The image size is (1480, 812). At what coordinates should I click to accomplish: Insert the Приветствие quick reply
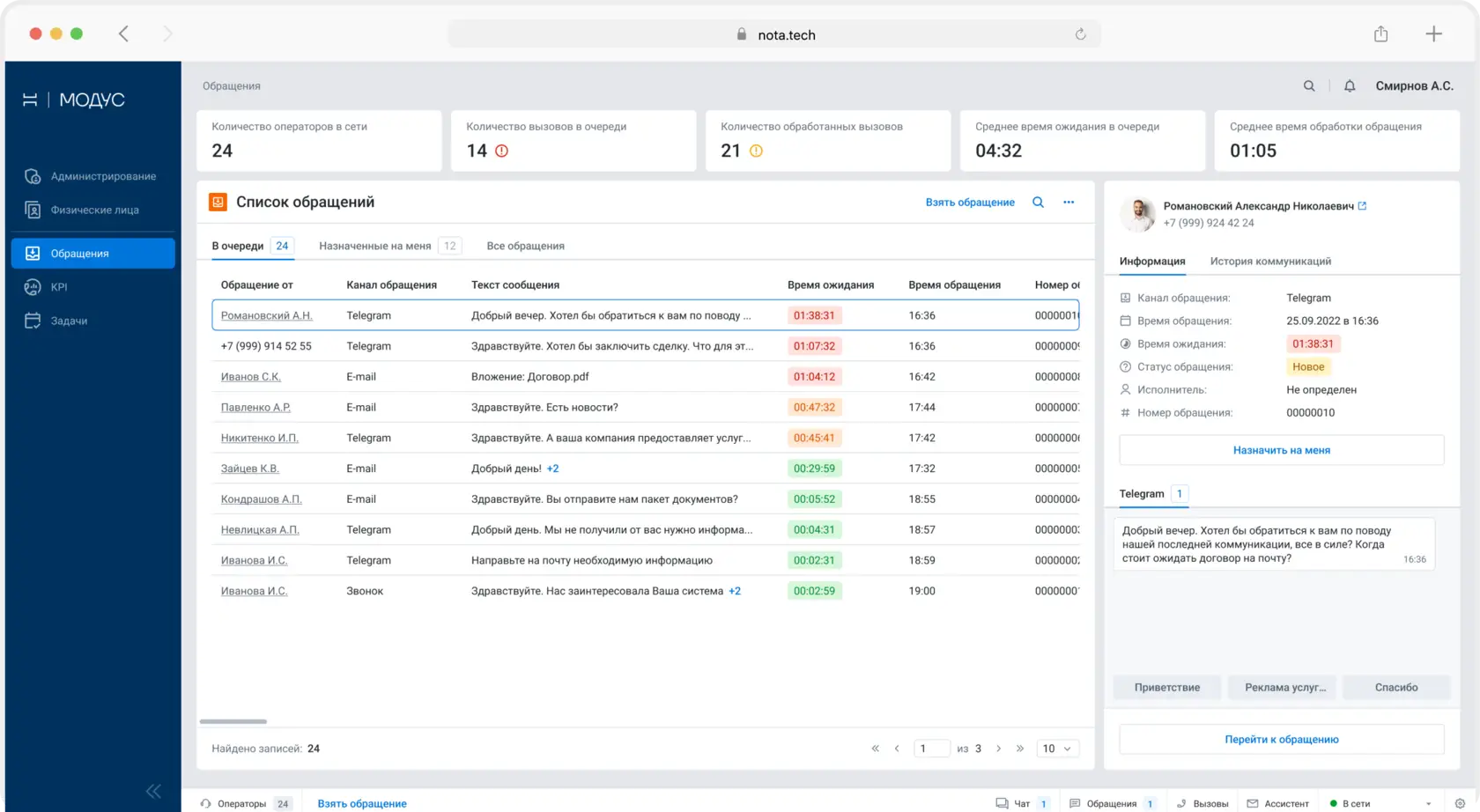[1167, 688]
